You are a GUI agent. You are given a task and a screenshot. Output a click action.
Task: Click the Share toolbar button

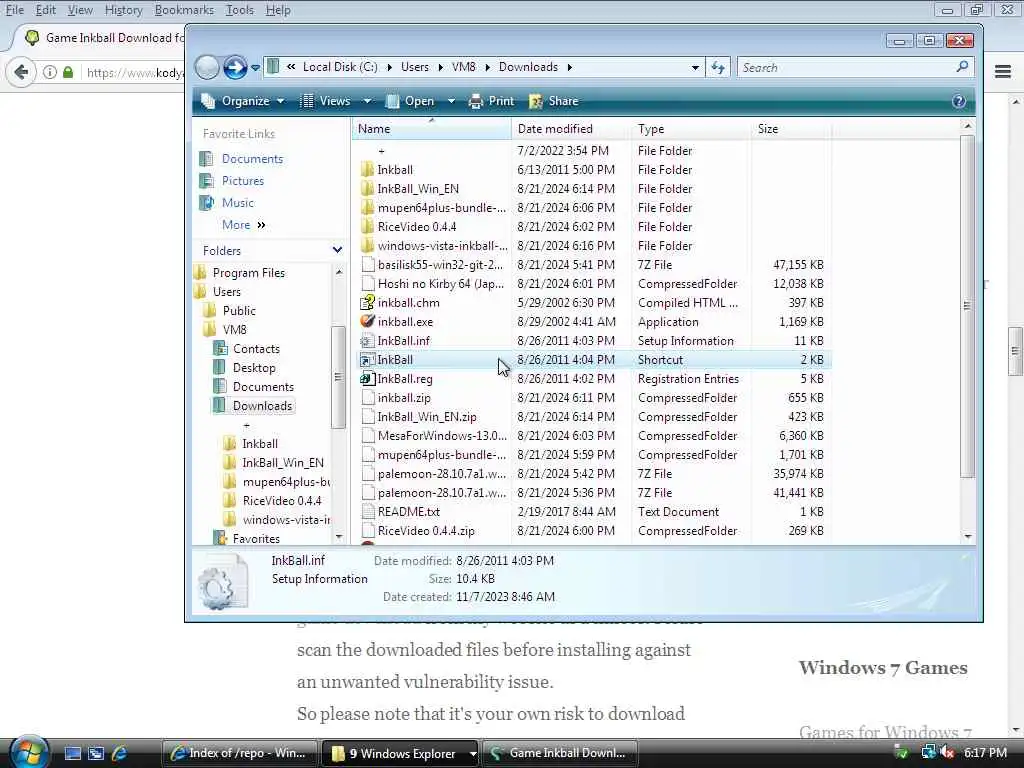[553, 101]
